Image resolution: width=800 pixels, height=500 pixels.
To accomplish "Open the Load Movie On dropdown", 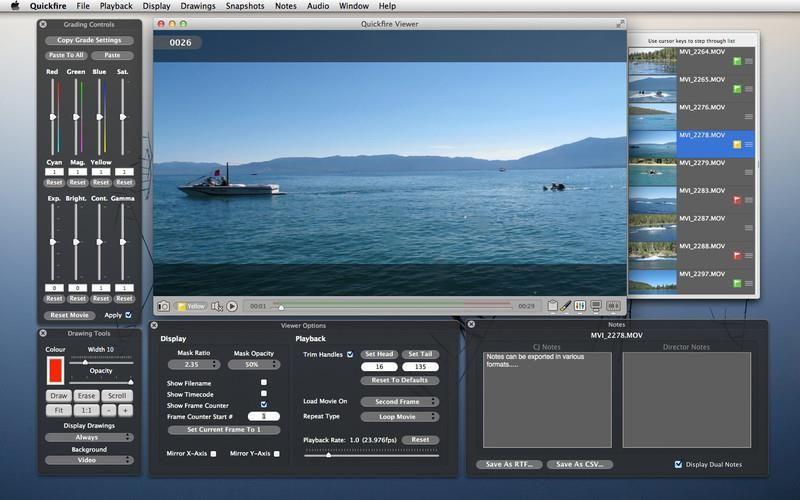I will point(399,402).
